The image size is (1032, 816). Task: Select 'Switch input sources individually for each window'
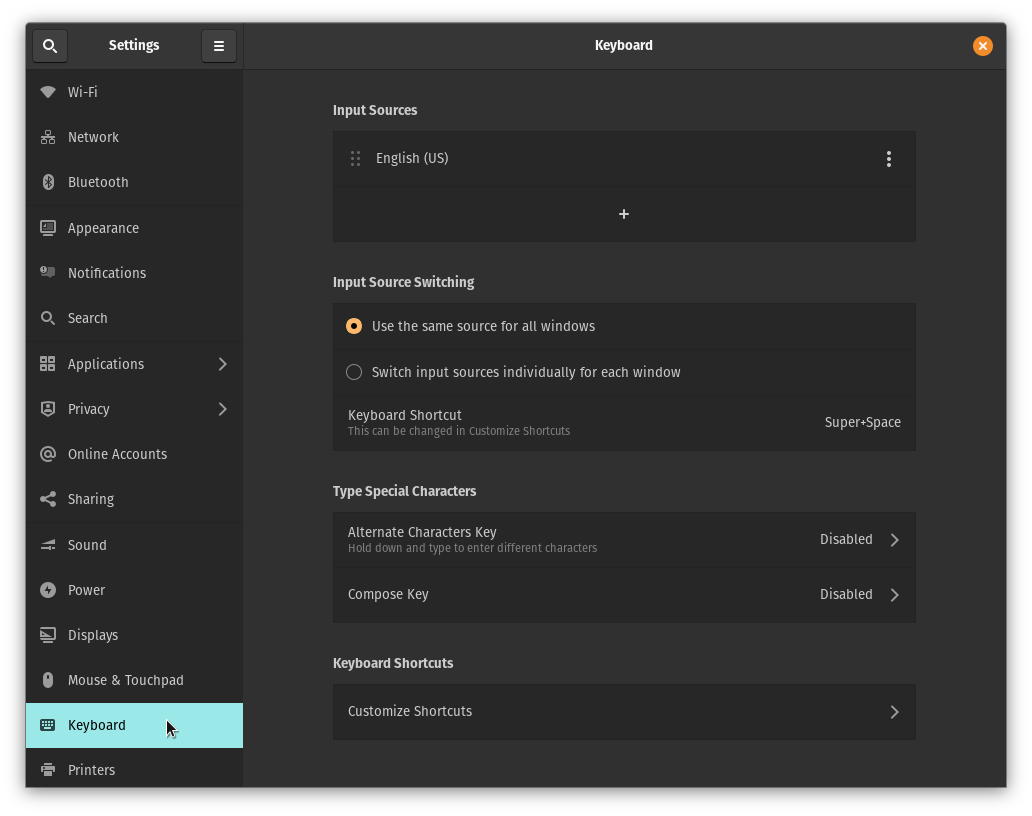coord(354,371)
